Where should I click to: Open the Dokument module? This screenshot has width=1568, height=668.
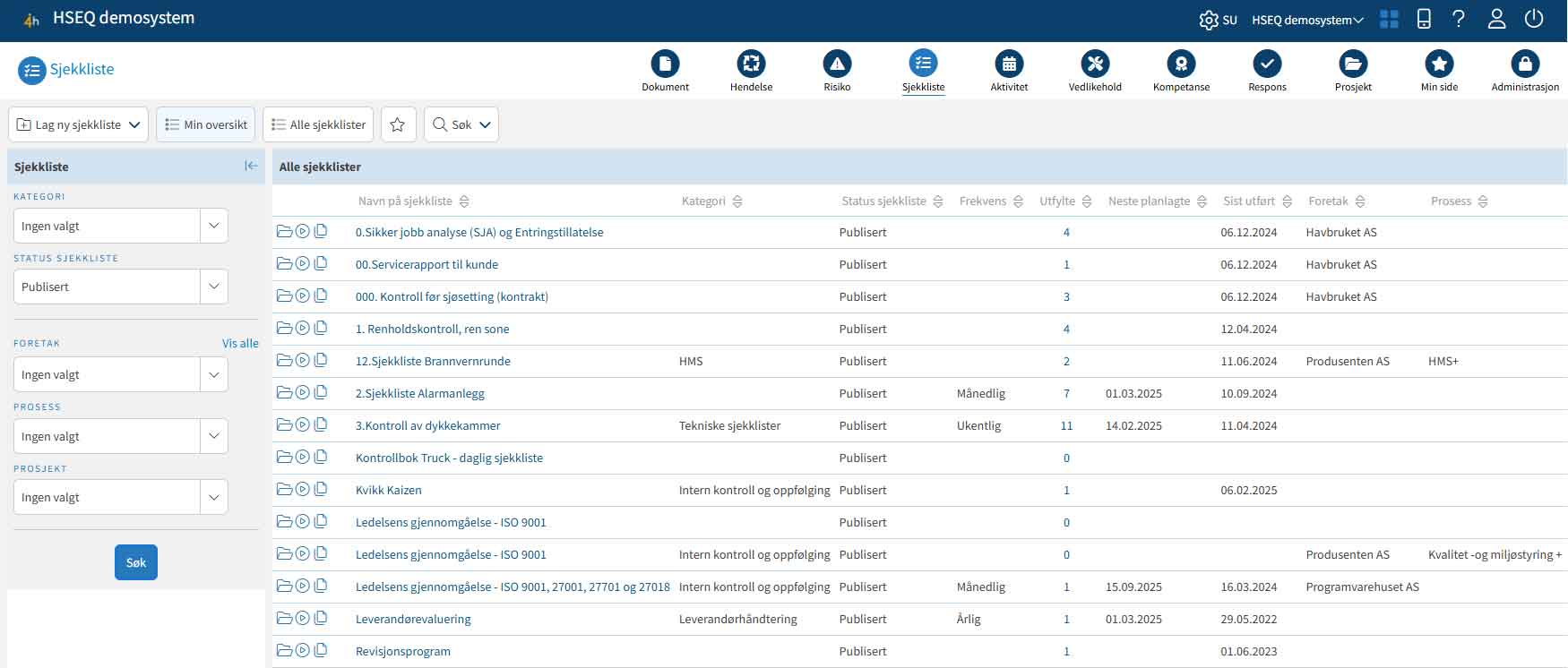pos(665,71)
